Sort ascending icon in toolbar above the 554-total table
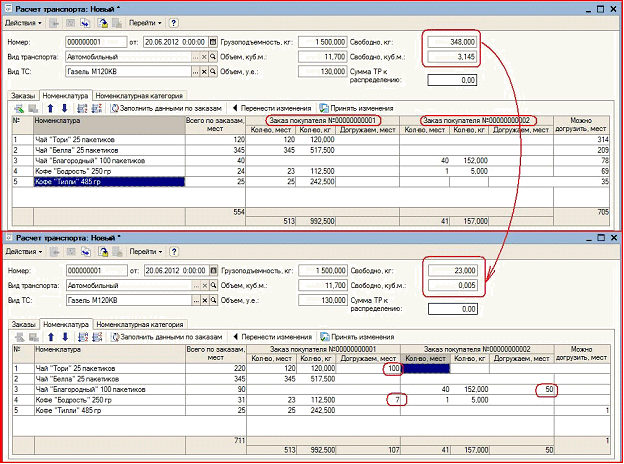624x464 pixels. pos(82,108)
